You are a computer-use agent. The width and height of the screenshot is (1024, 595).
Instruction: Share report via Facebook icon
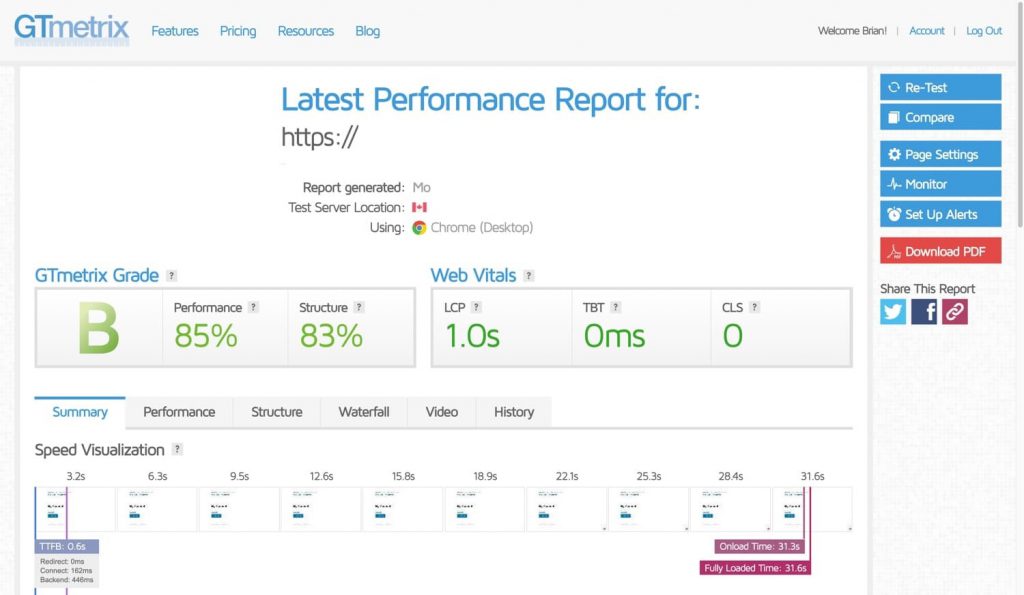coord(923,312)
